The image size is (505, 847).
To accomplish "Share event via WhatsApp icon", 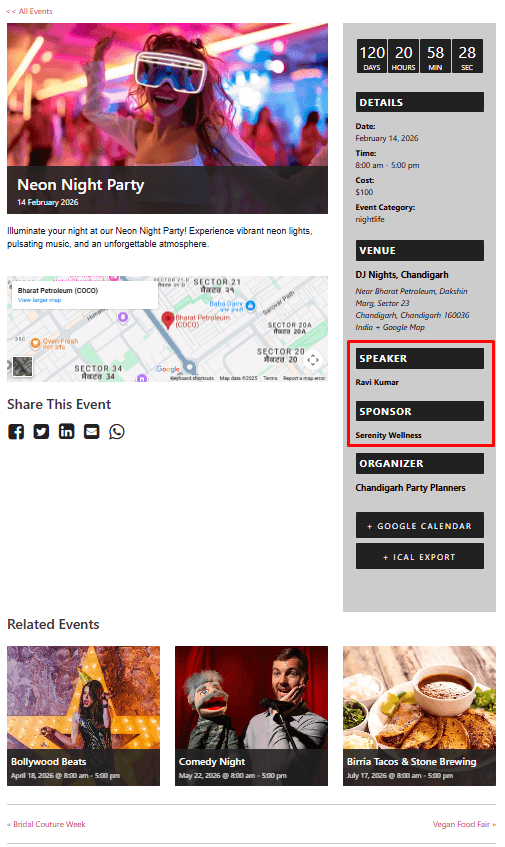I will (117, 432).
